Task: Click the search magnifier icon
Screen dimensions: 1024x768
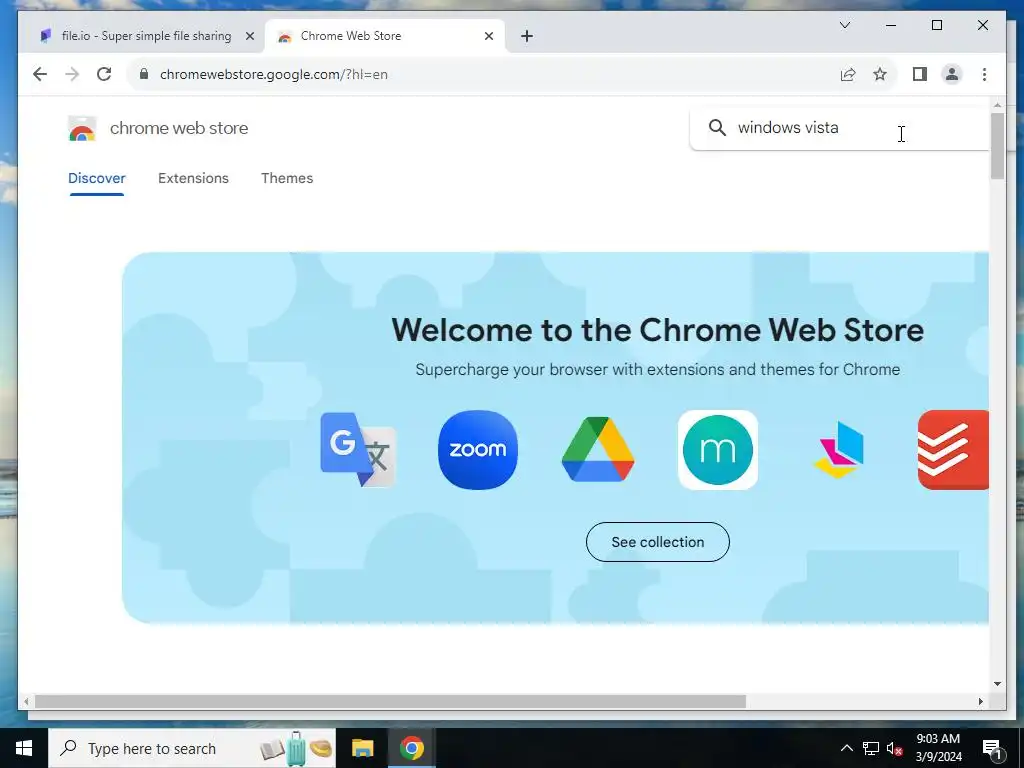Action: [x=717, y=128]
